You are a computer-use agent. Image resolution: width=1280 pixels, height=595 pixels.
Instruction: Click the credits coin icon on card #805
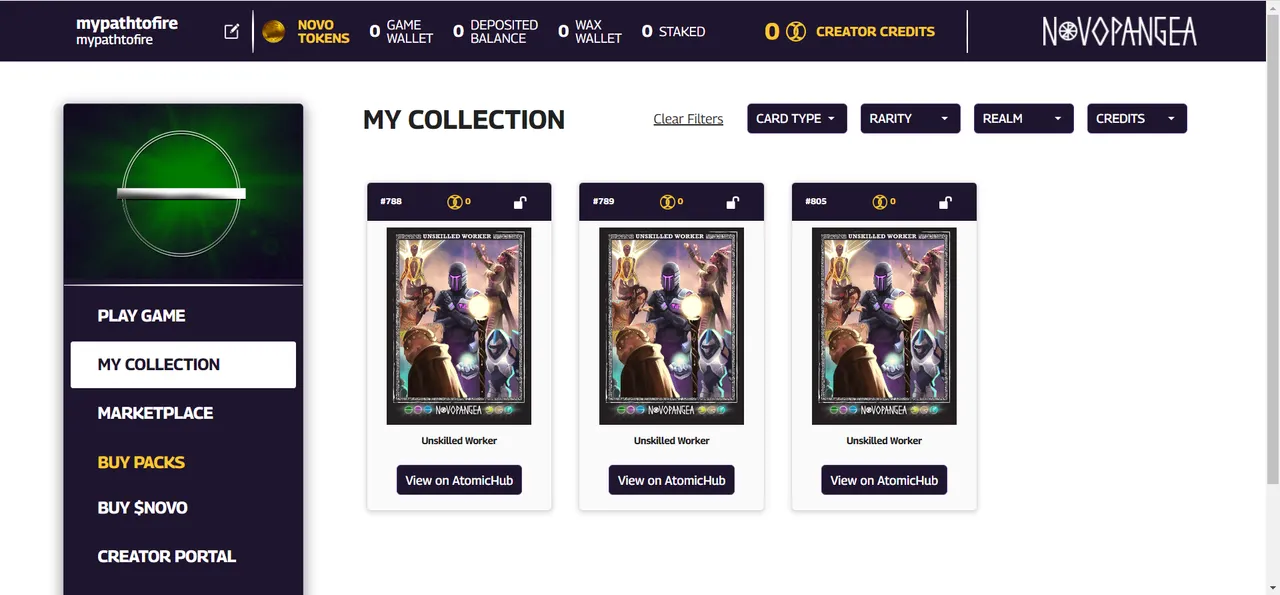(879, 202)
